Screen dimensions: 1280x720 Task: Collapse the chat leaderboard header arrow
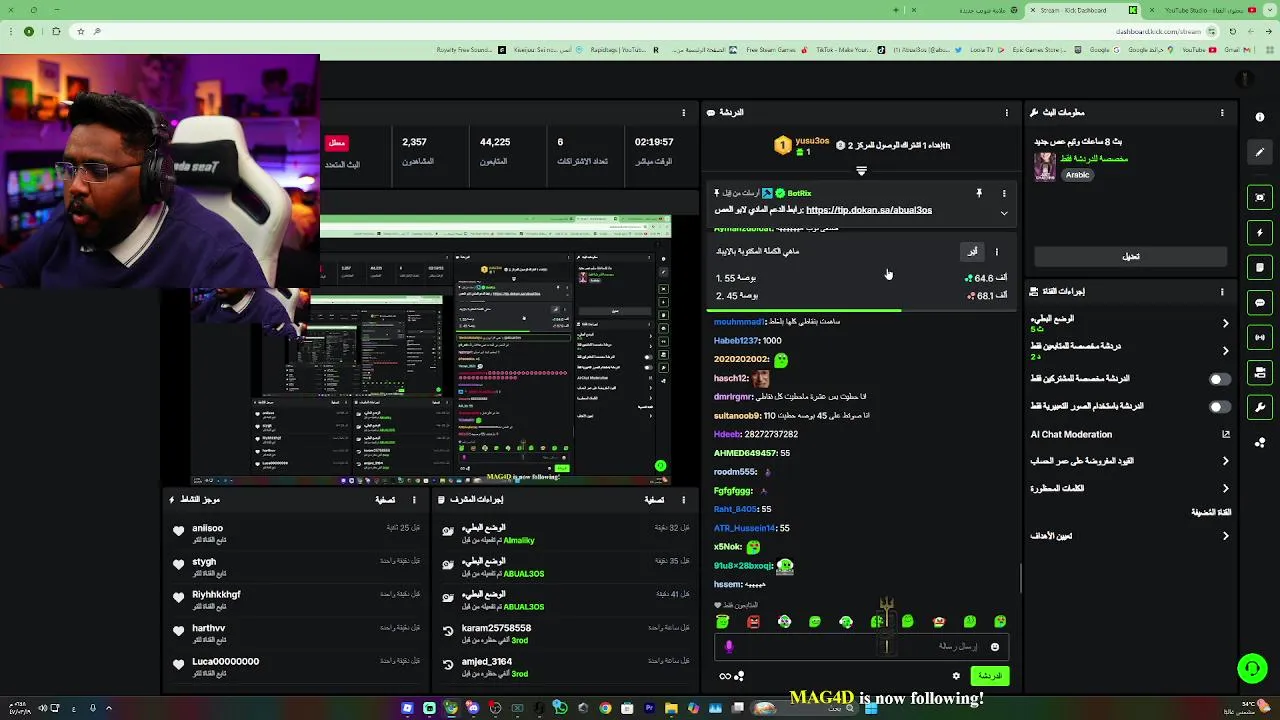[x=861, y=171]
